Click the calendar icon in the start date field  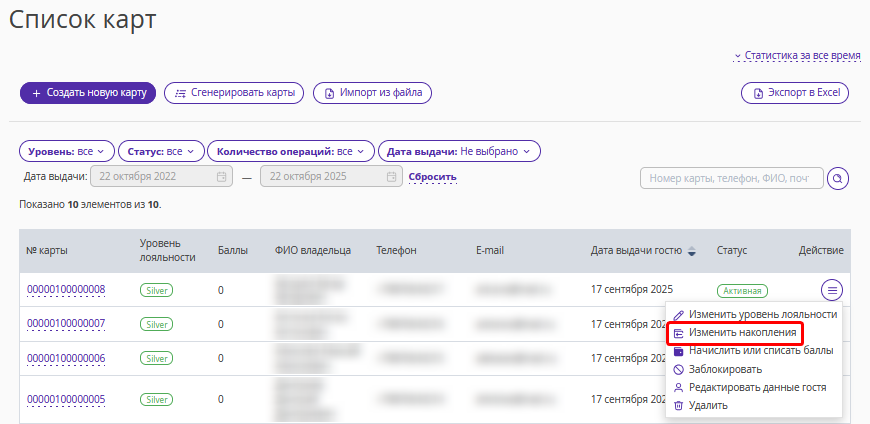[x=222, y=178]
